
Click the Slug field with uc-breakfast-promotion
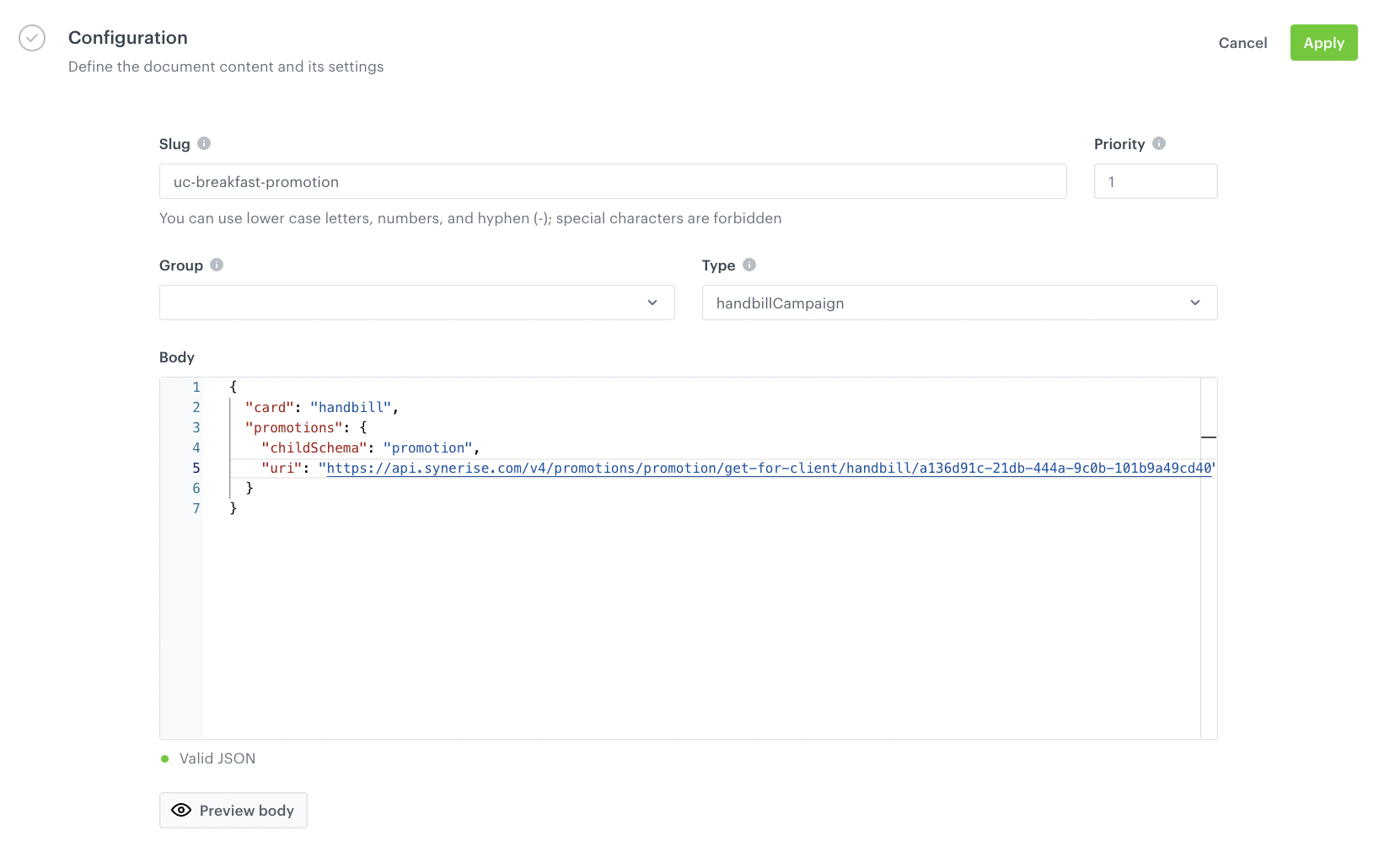coord(612,181)
